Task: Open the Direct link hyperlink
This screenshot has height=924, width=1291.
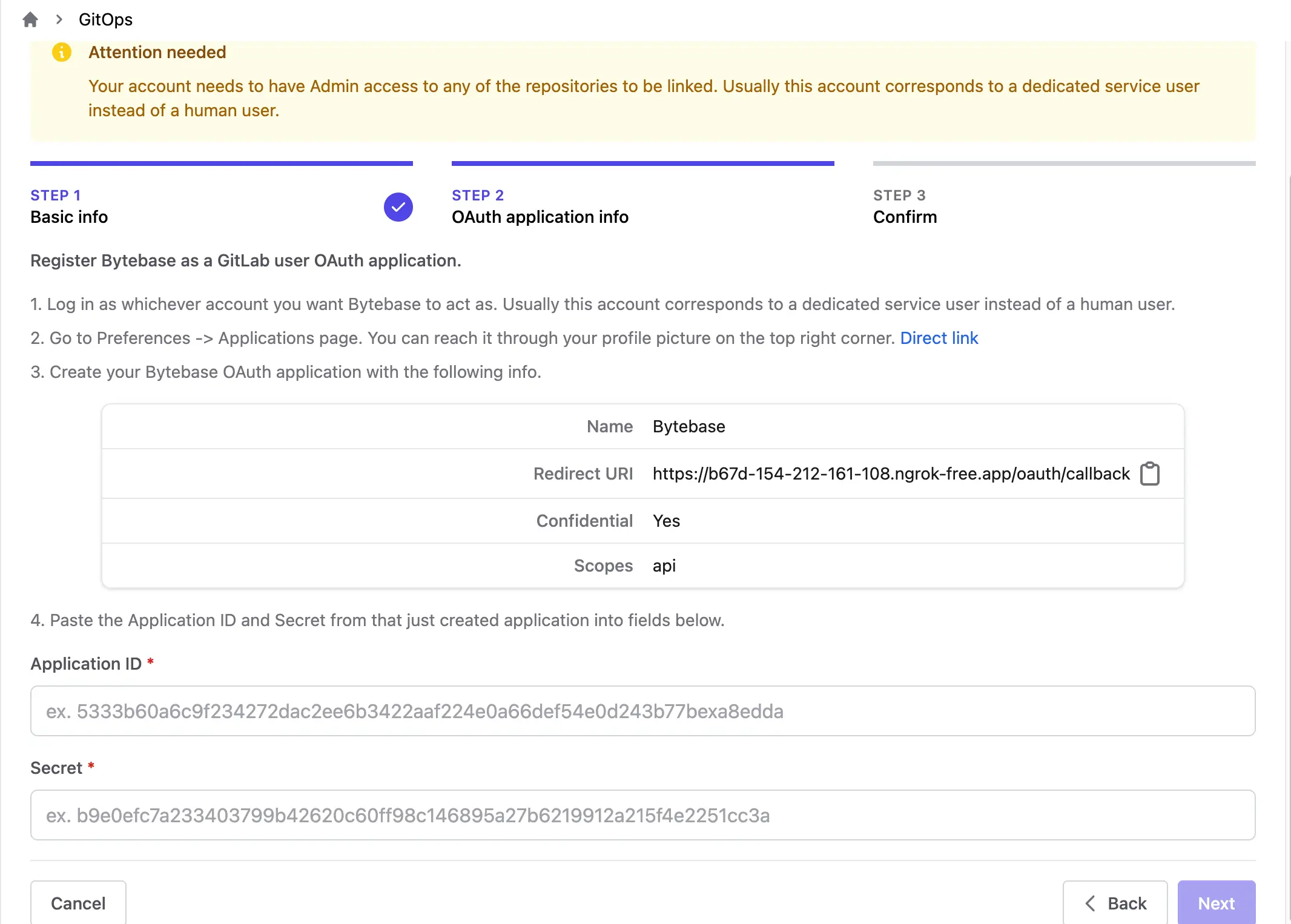Action: [939, 338]
